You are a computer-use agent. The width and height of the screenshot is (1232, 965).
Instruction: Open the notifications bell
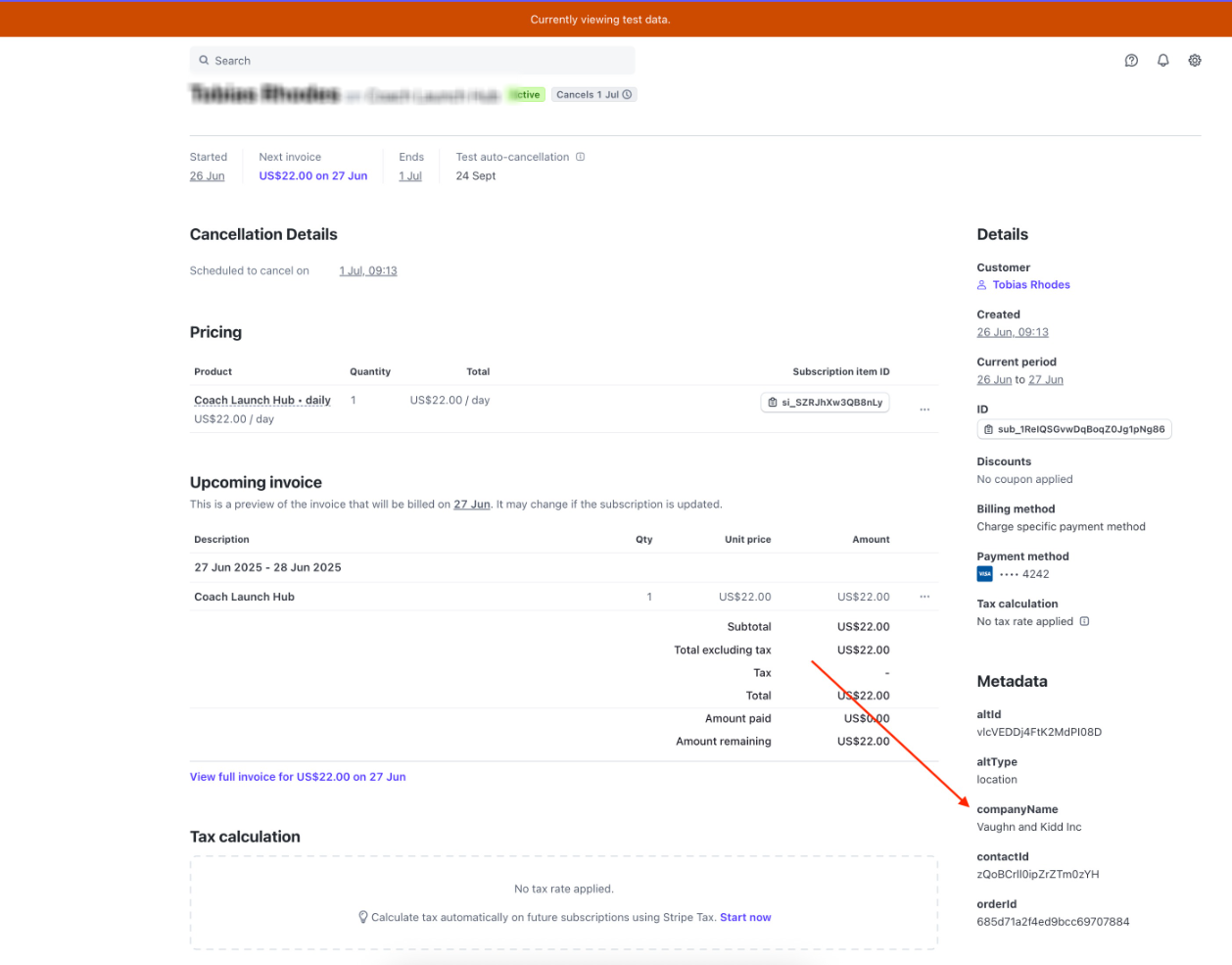click(1162, 61)
